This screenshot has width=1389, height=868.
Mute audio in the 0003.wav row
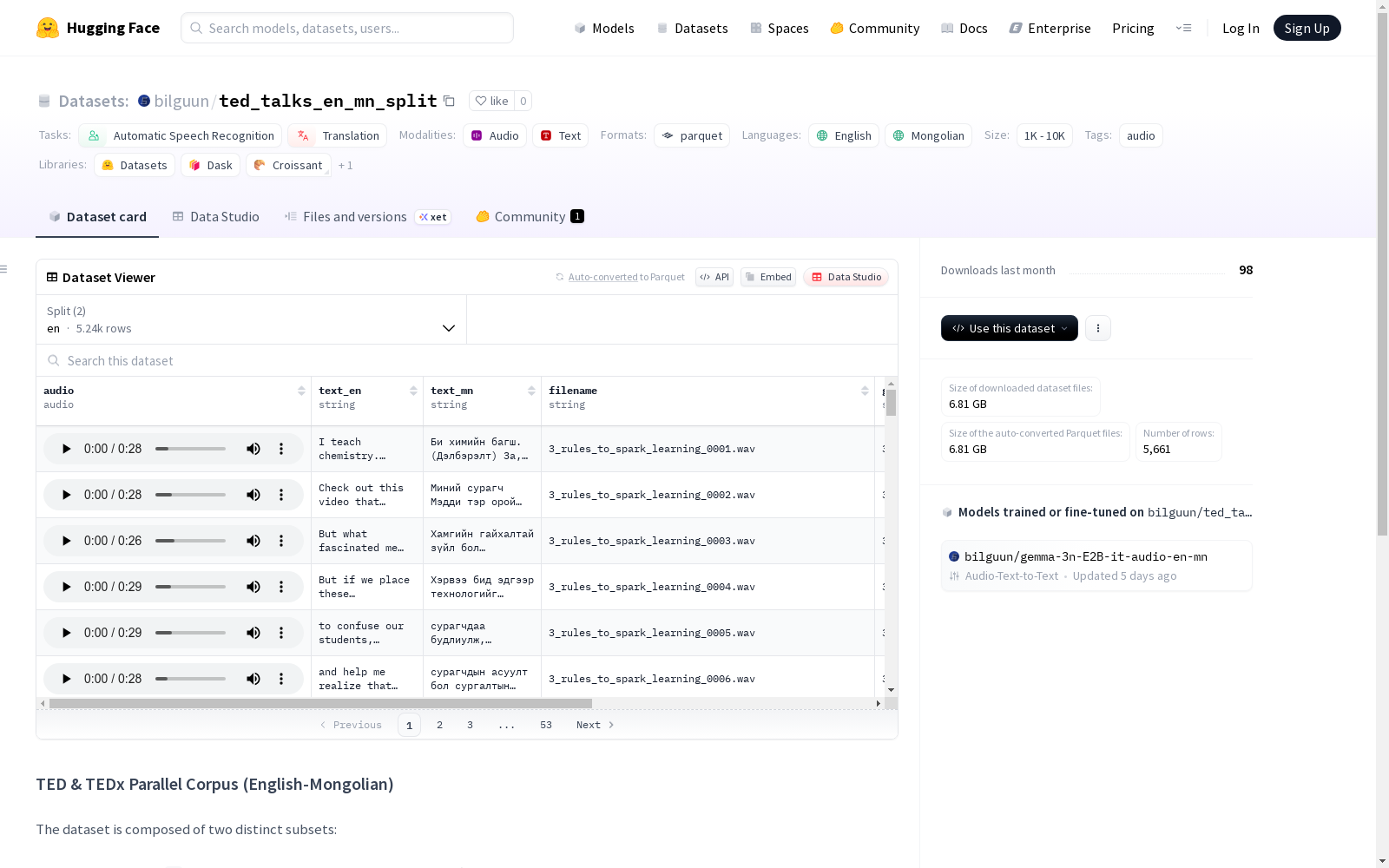point(253,541)
